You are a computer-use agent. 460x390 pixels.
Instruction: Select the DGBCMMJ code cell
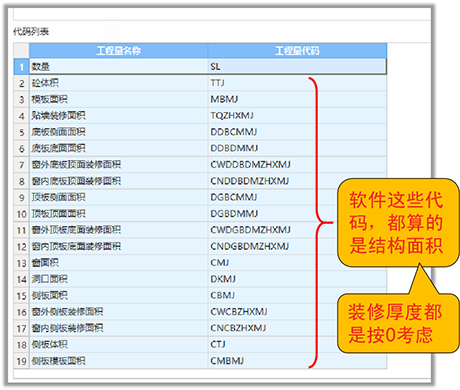tap(297, 197)
